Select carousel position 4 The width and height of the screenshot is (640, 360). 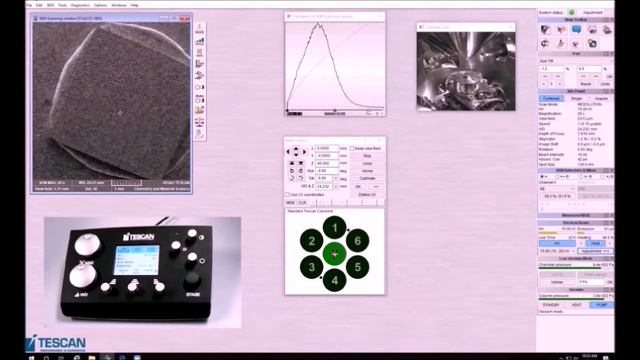(335, 280)
